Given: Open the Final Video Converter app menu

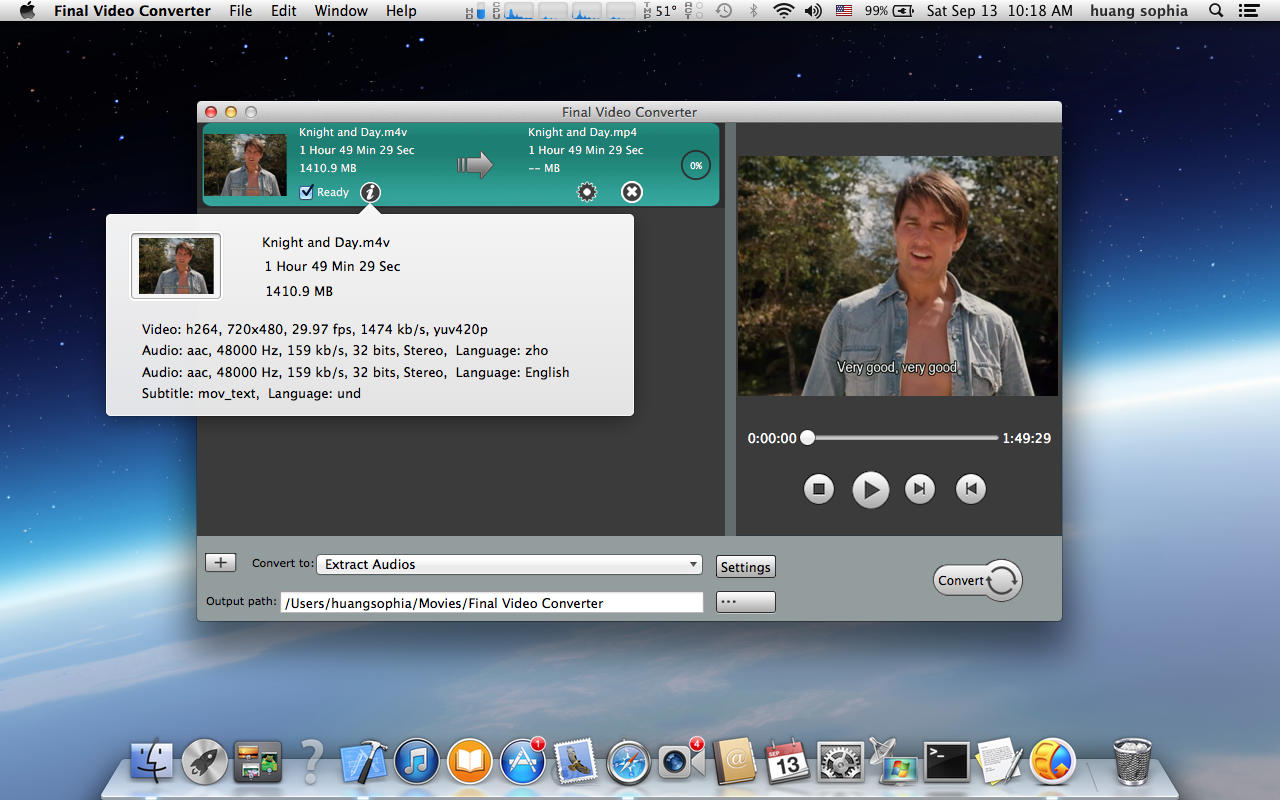Looking at the screenshot, I should tap(132, 11).
